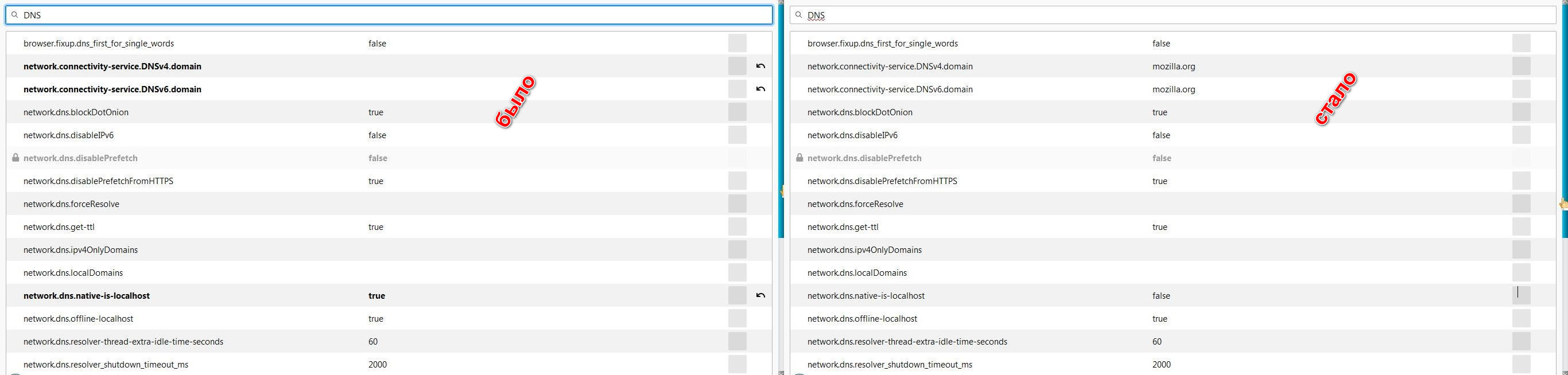1568x375 pixels.
Task: Click lock icon beside disablePrefetch, right panel
Action: [x=800, y=158]
